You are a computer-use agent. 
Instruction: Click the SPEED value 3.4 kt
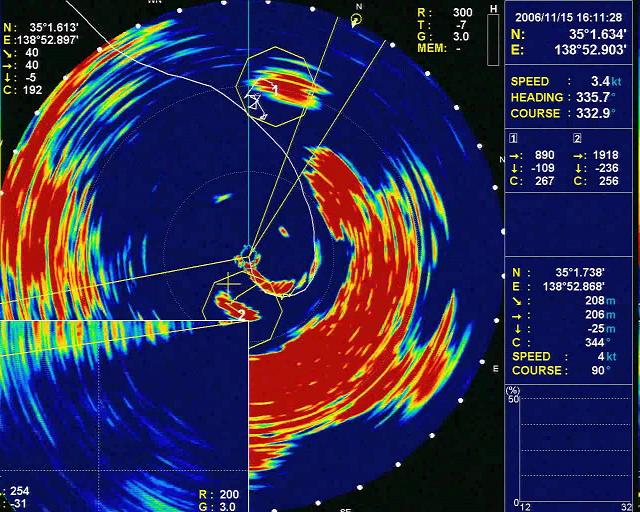click(x=606, y=81)
